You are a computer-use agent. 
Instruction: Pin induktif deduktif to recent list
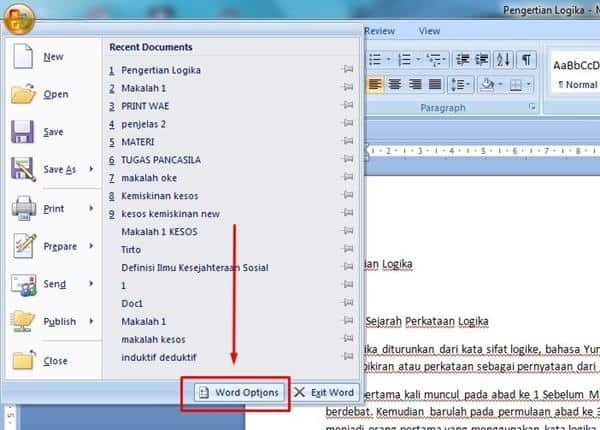click(347, 356)
